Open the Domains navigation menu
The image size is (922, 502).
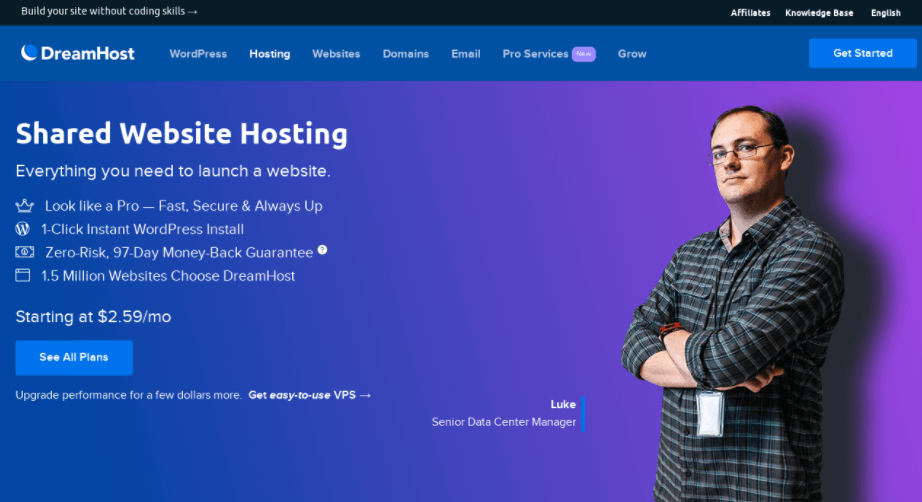[406, 53]
